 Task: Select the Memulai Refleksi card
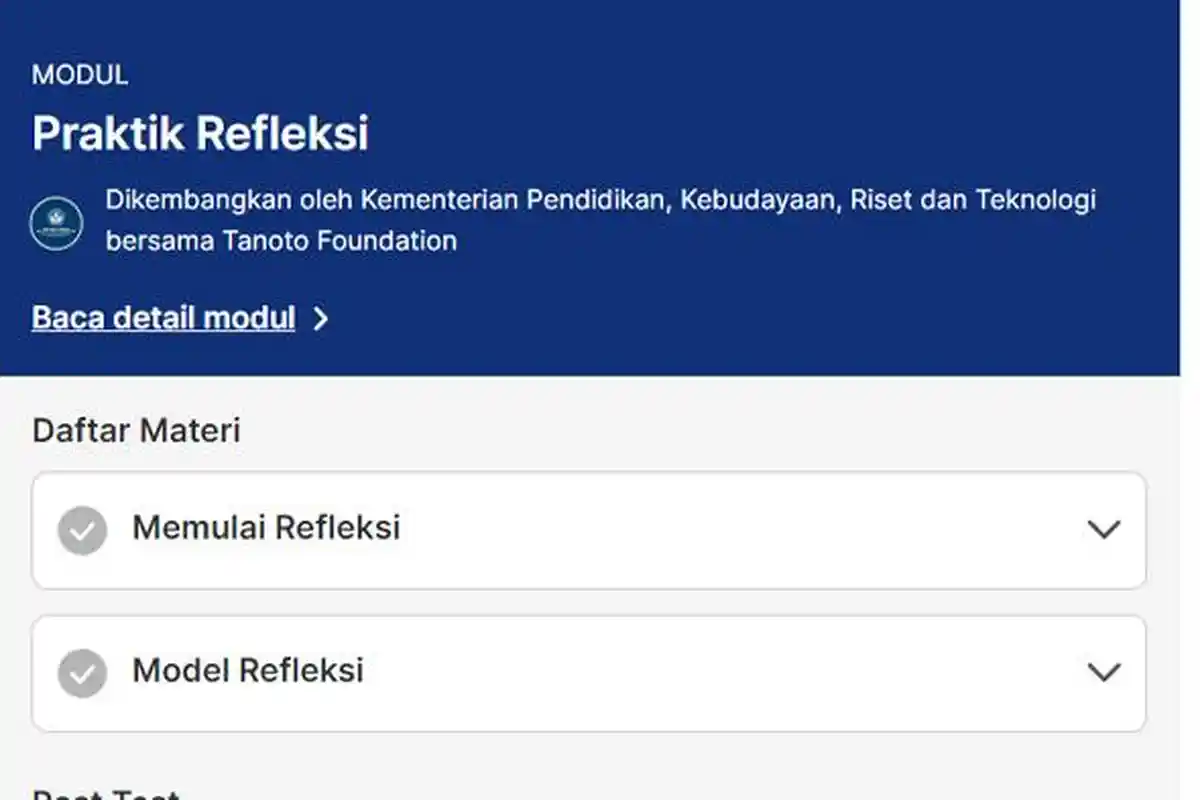click(x=590, y=531)
